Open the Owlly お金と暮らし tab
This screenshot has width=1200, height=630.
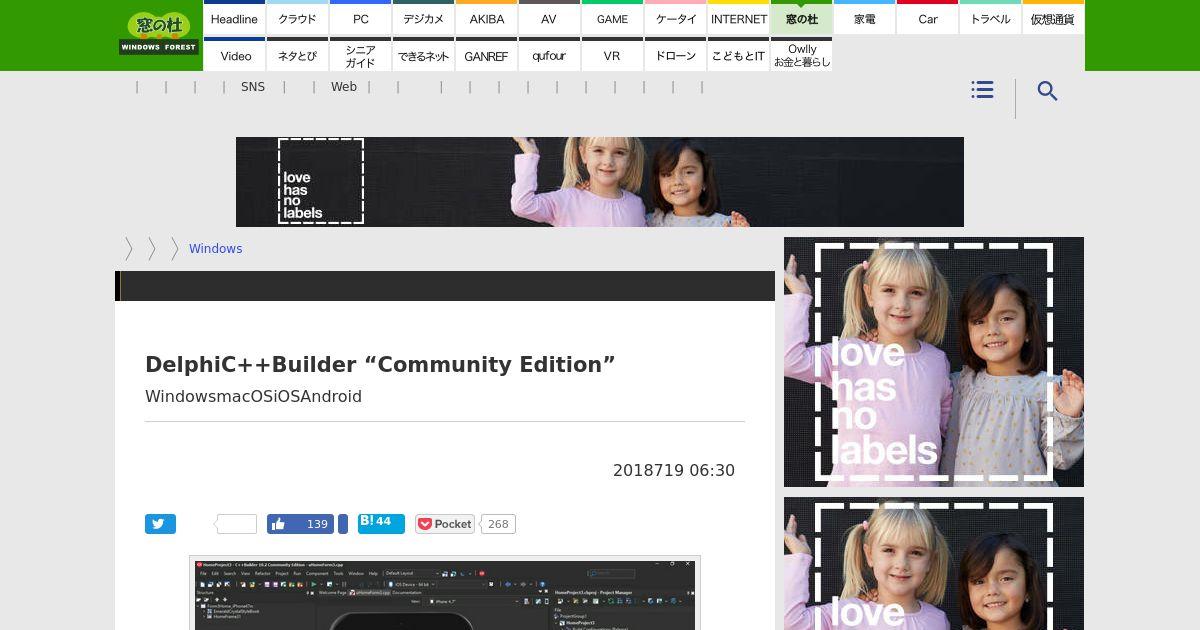(801, 55)
